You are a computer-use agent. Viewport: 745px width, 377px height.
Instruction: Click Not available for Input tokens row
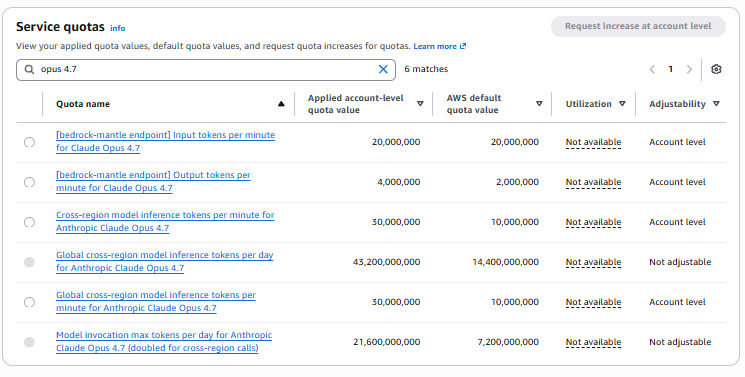[593, 142]
